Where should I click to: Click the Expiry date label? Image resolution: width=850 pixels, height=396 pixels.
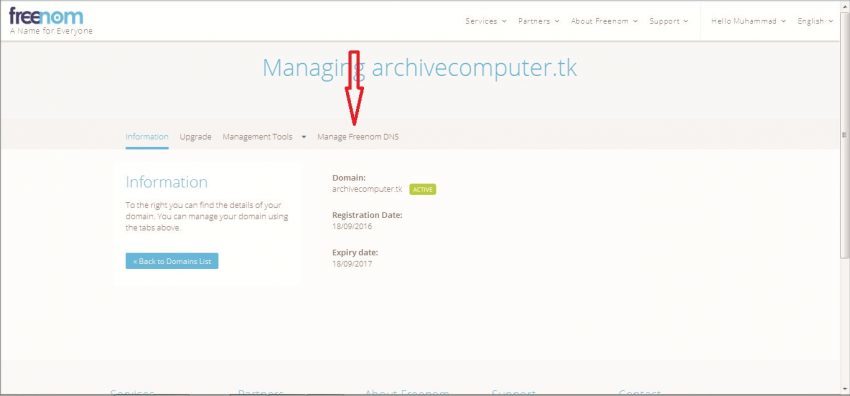pos(355,252)
